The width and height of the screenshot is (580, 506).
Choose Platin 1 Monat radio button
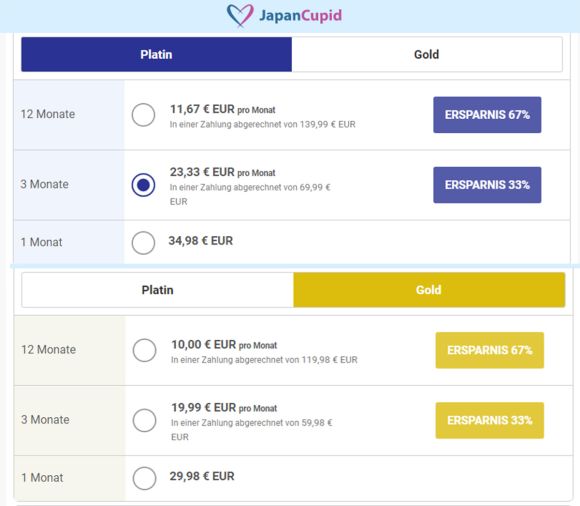(x=143, y=243)
